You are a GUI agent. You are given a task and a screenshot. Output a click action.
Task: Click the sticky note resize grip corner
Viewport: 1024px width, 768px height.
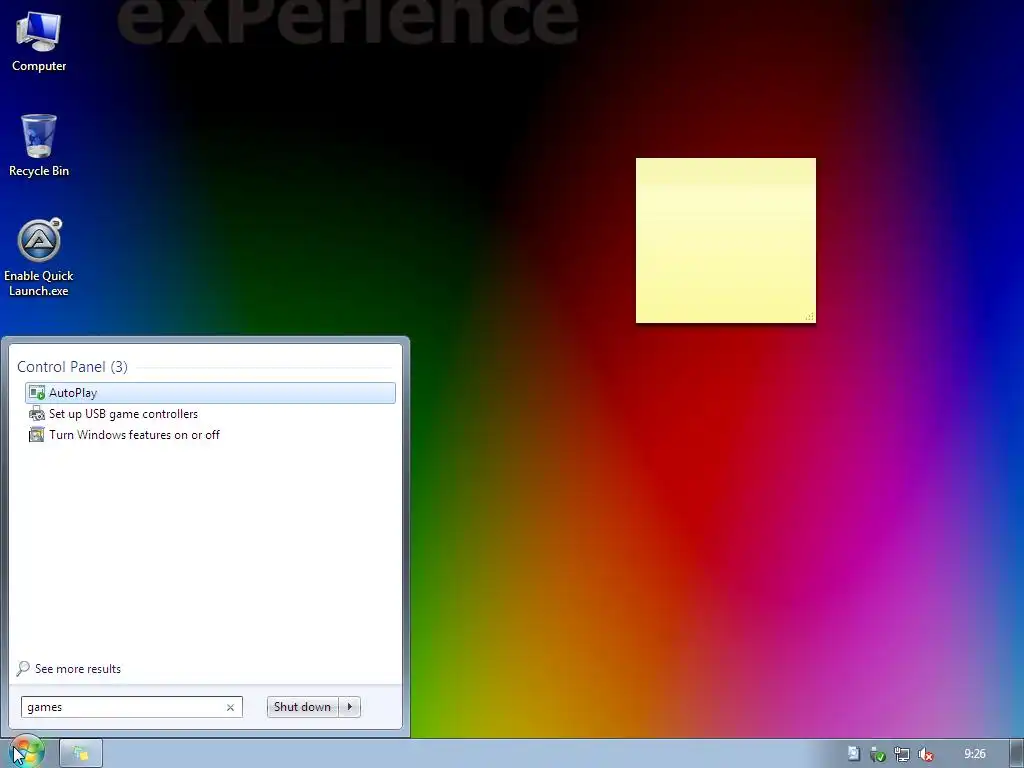pos(810,317)
